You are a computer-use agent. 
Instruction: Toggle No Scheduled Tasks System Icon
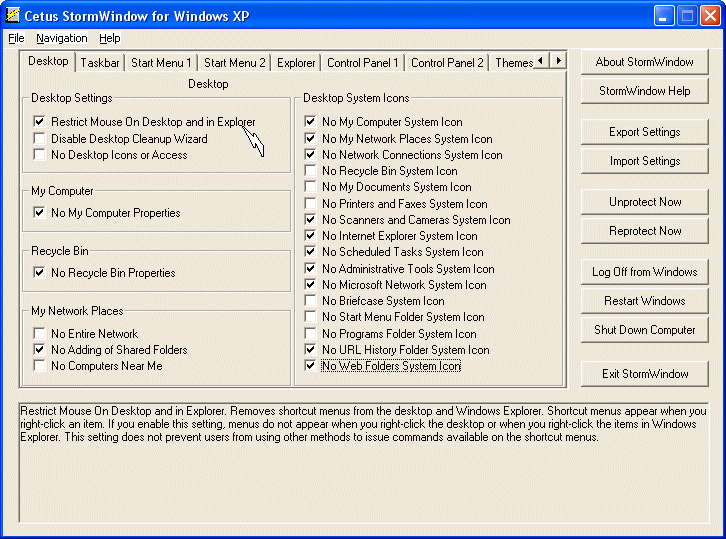tap(310, 252)
